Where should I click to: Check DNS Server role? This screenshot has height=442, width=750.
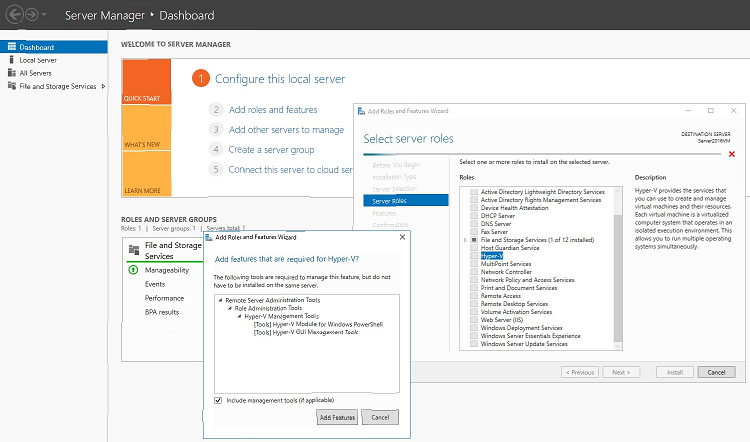(x=474, y=224)
